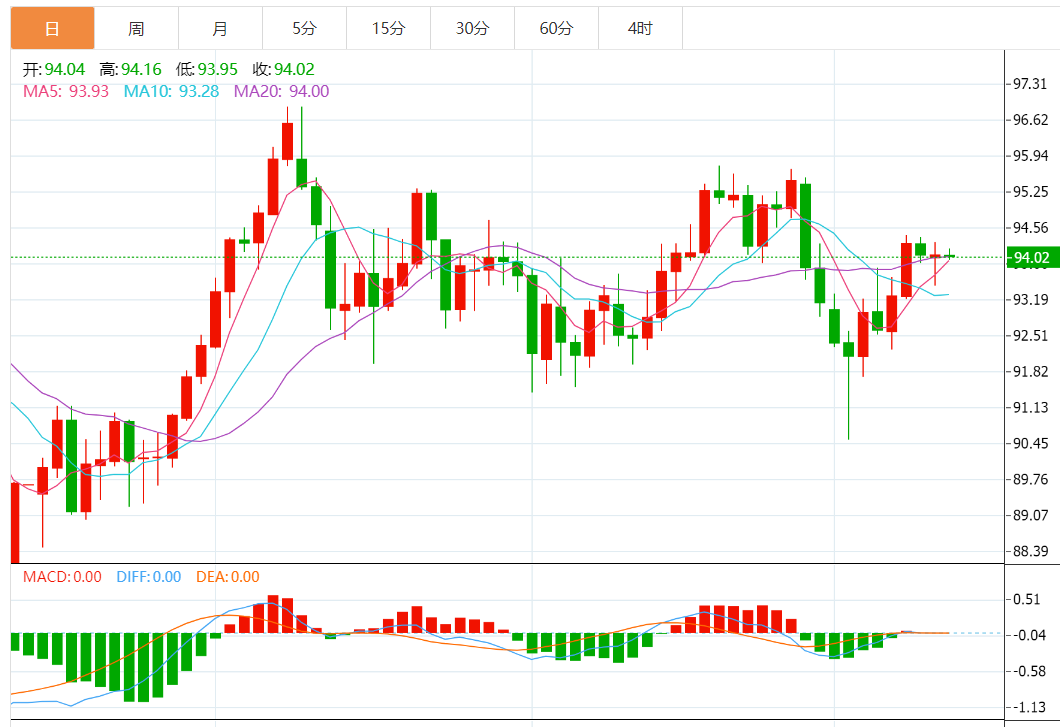Click the 93.19 price axis label
Image resolution: width=1060 pixels, height=727 pixels.
(1030, 300)
